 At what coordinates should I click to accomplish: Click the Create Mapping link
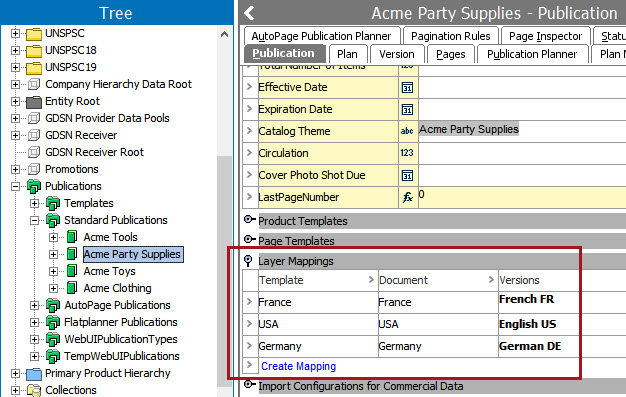click(x=298, y=366)
